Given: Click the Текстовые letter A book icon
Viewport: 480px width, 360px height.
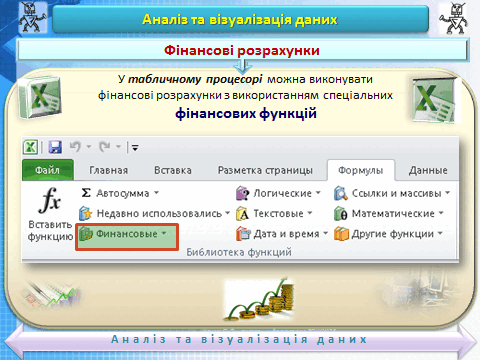Looking at the screenshot, I should [242, 214].
